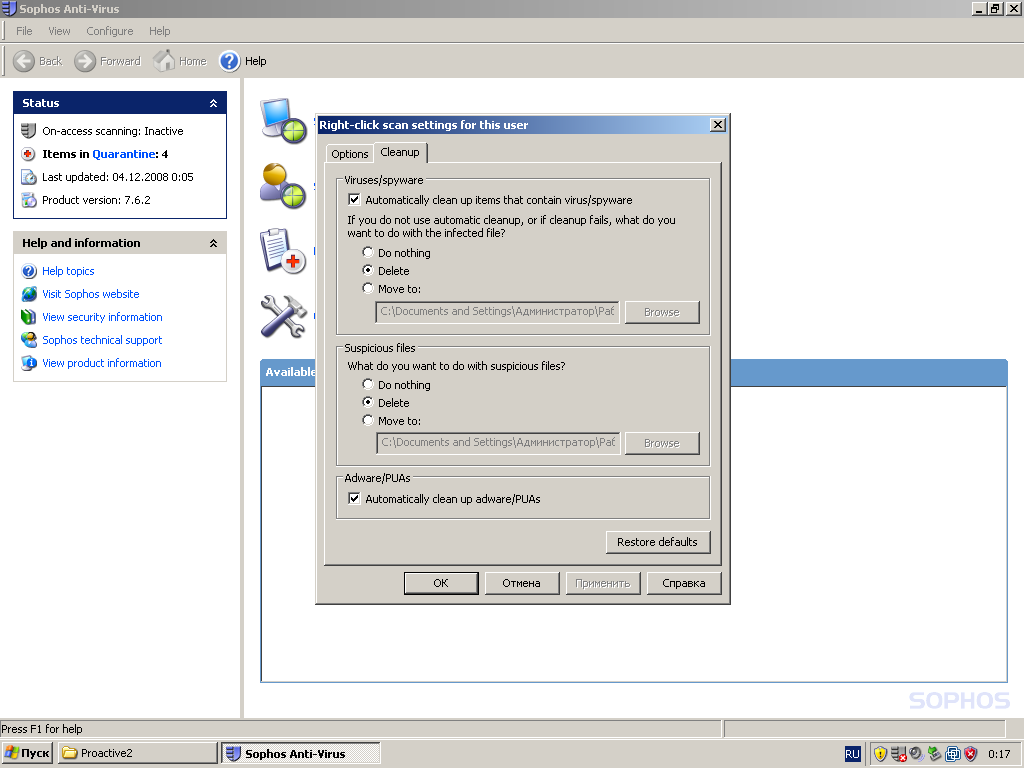Click the RU language indicator in tray
The height and width of the screenshot is (768, 1024).
[852, 754]
